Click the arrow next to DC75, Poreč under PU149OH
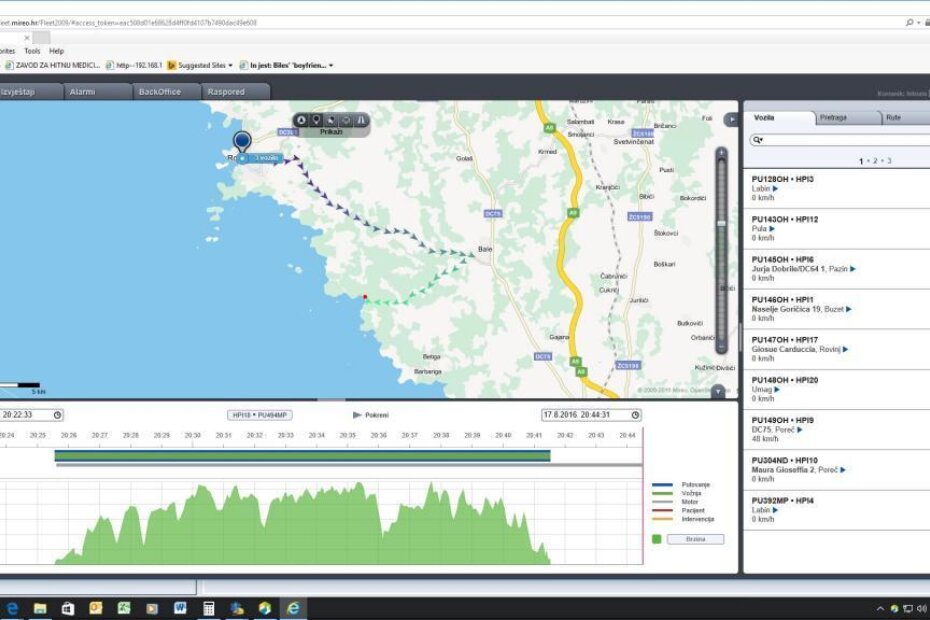930x620 pixels. pos(799,429)
